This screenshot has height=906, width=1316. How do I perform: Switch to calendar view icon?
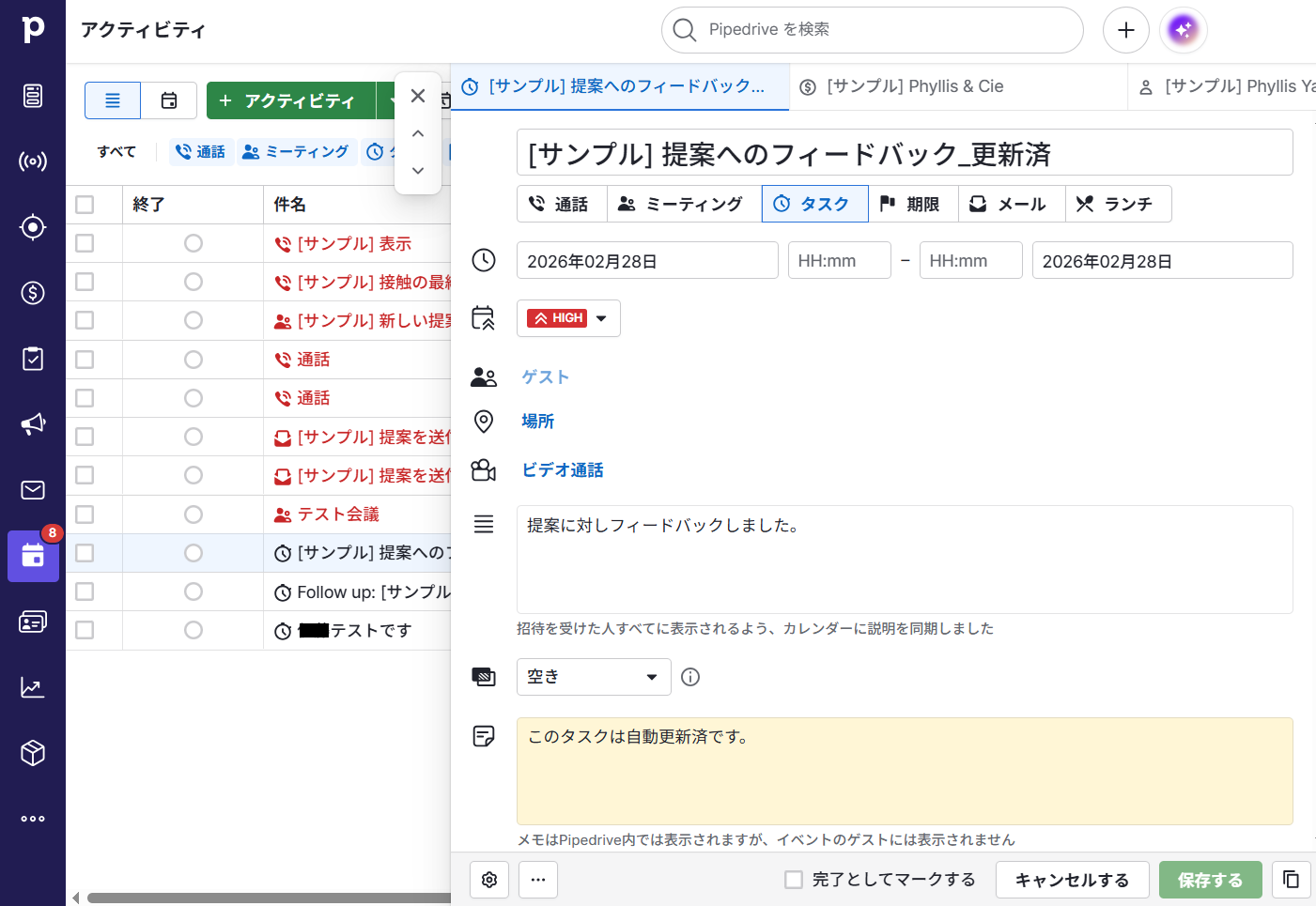(169, 100)
